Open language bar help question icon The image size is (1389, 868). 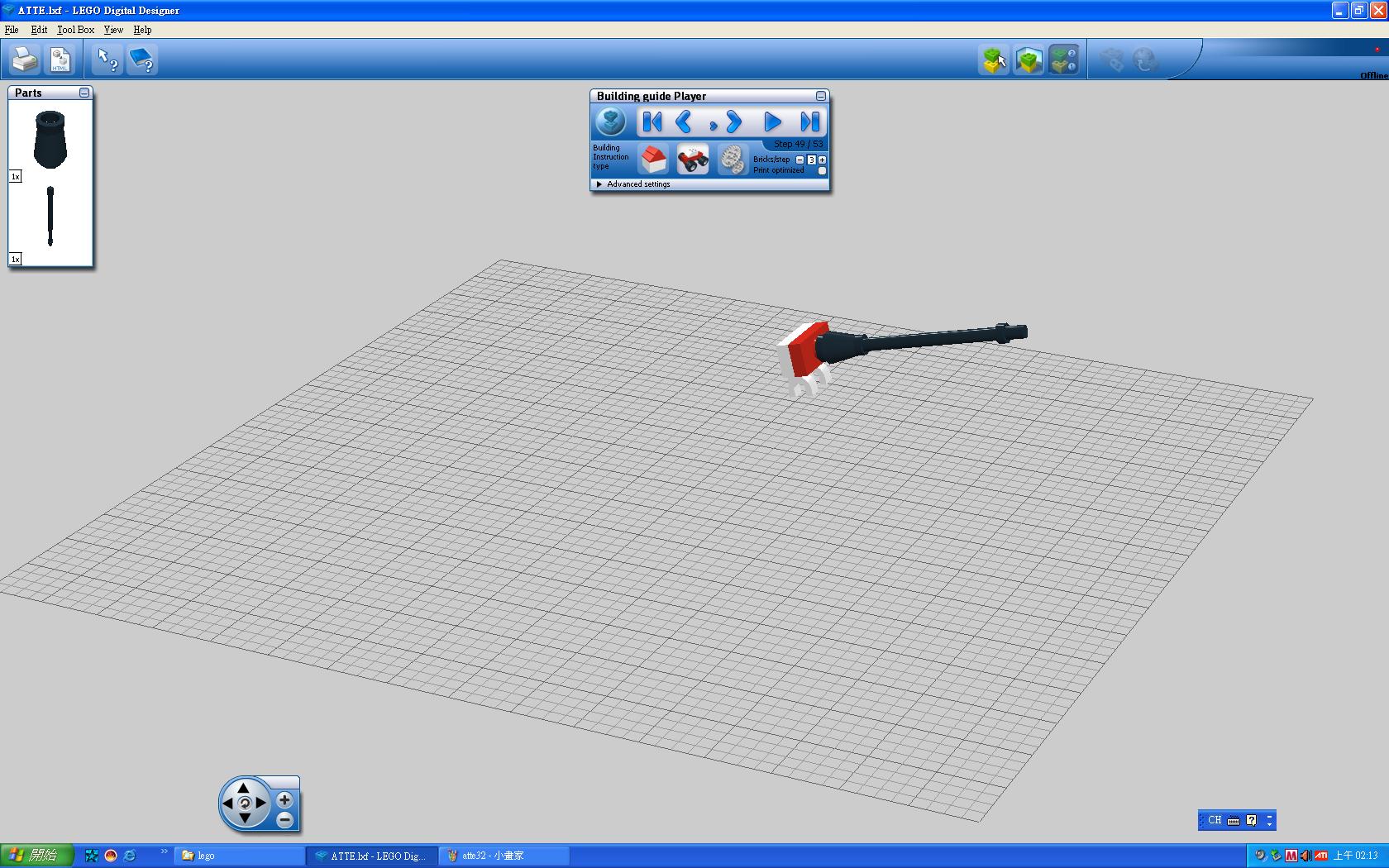(x=1252, y=820)
